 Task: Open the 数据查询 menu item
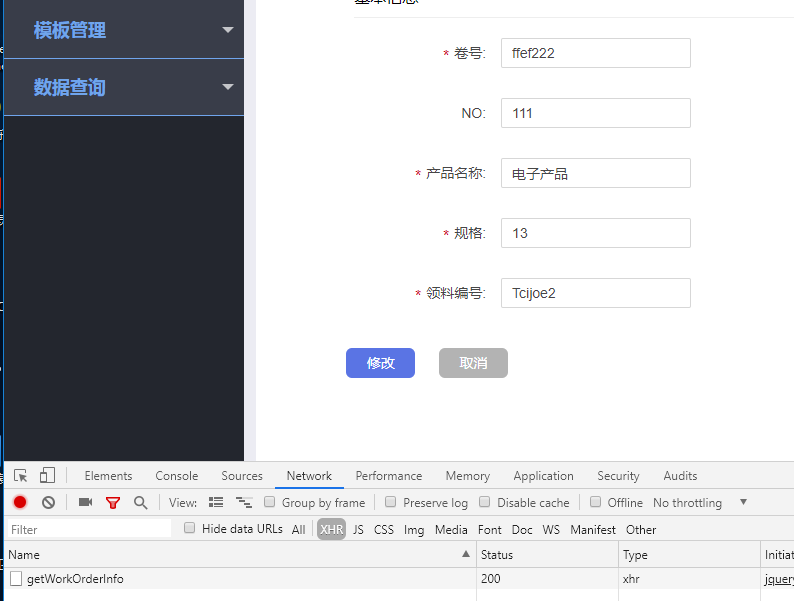coord(124,87)
